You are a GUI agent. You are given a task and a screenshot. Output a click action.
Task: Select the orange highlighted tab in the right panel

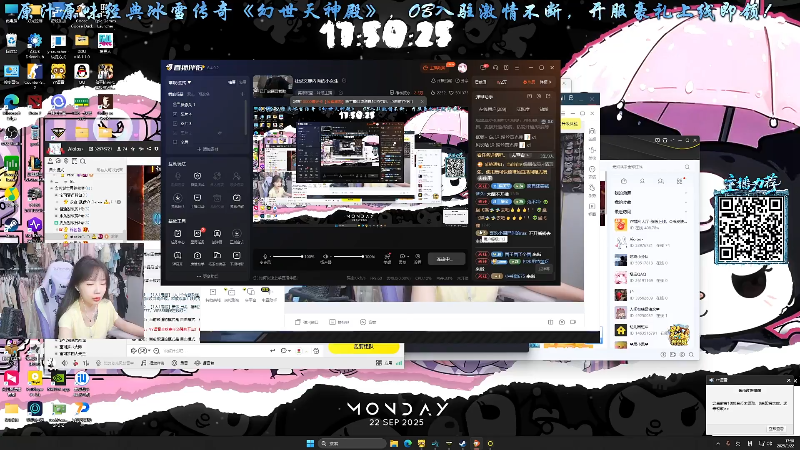(527, 82)
